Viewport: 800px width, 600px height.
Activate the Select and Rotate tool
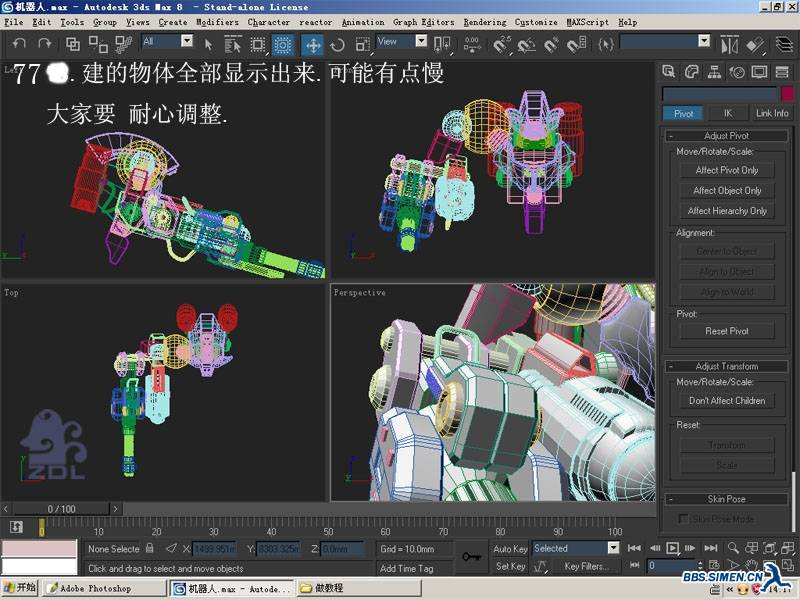tap(337, 45)
